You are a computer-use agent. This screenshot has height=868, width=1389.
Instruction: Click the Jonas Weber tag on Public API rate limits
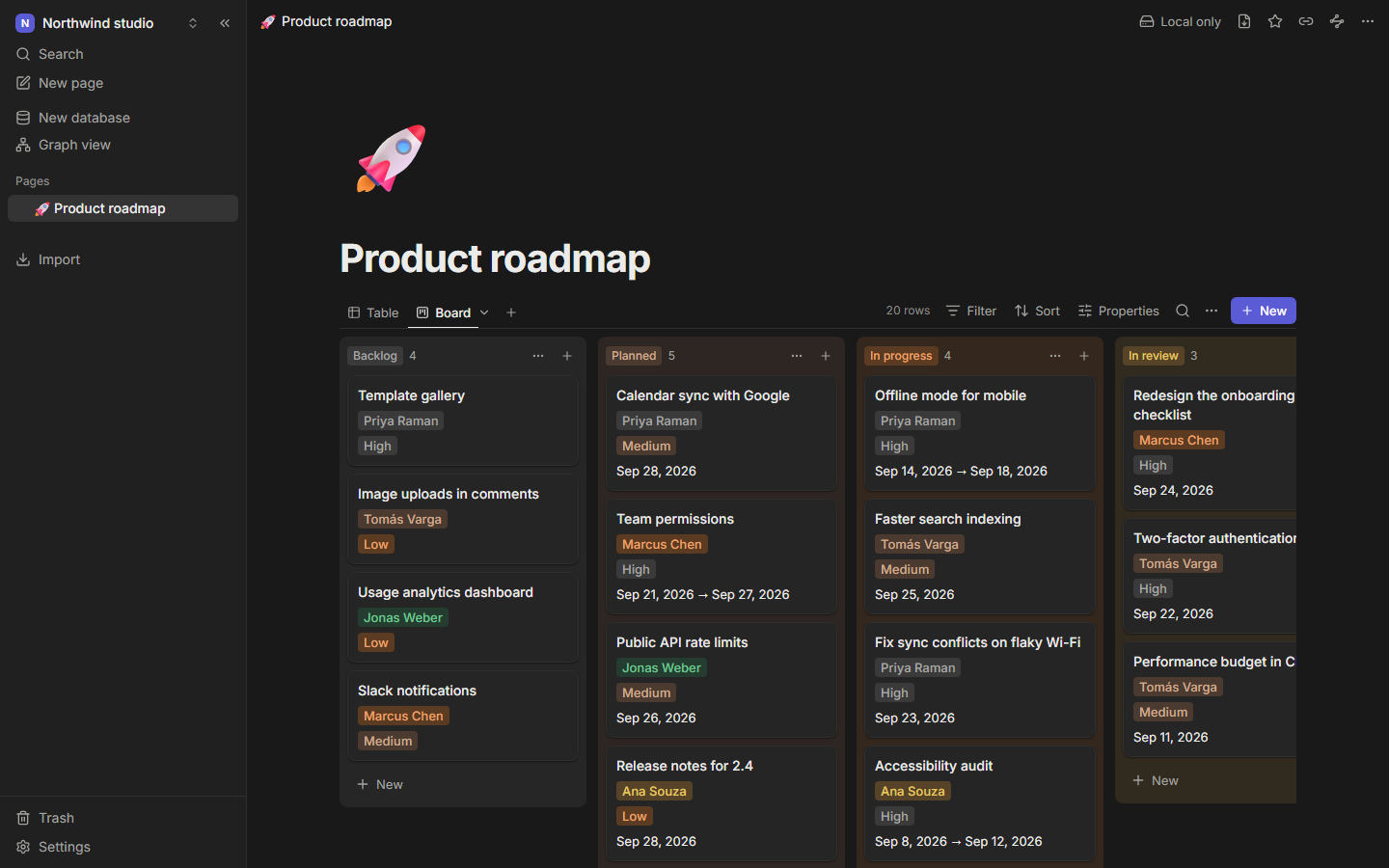pyautogui.click(x=662, y=667)
